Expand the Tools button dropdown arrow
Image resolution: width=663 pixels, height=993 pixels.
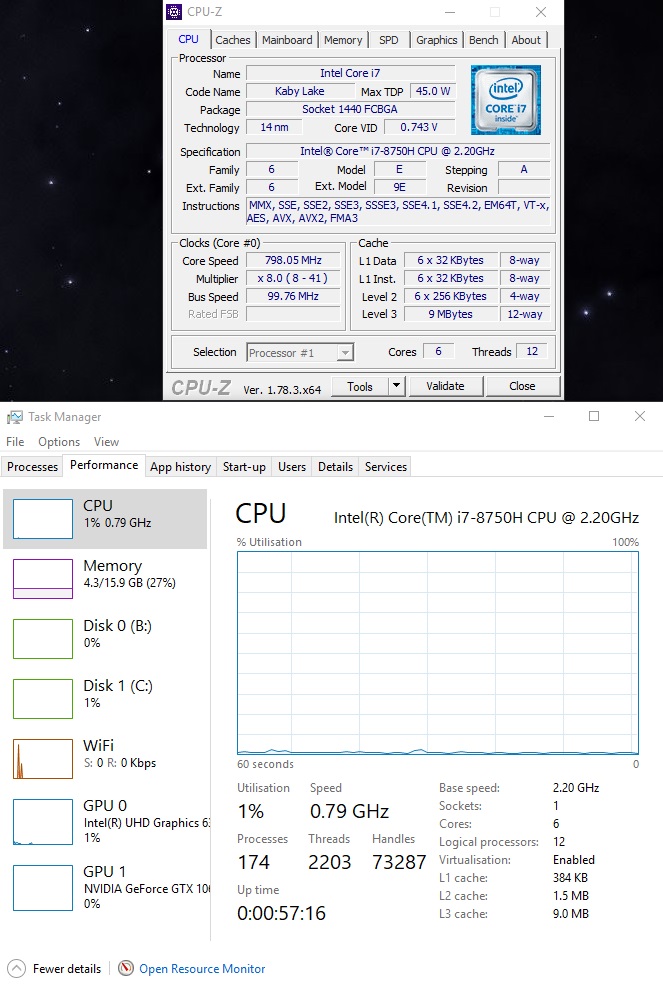[x=396, y=386]
